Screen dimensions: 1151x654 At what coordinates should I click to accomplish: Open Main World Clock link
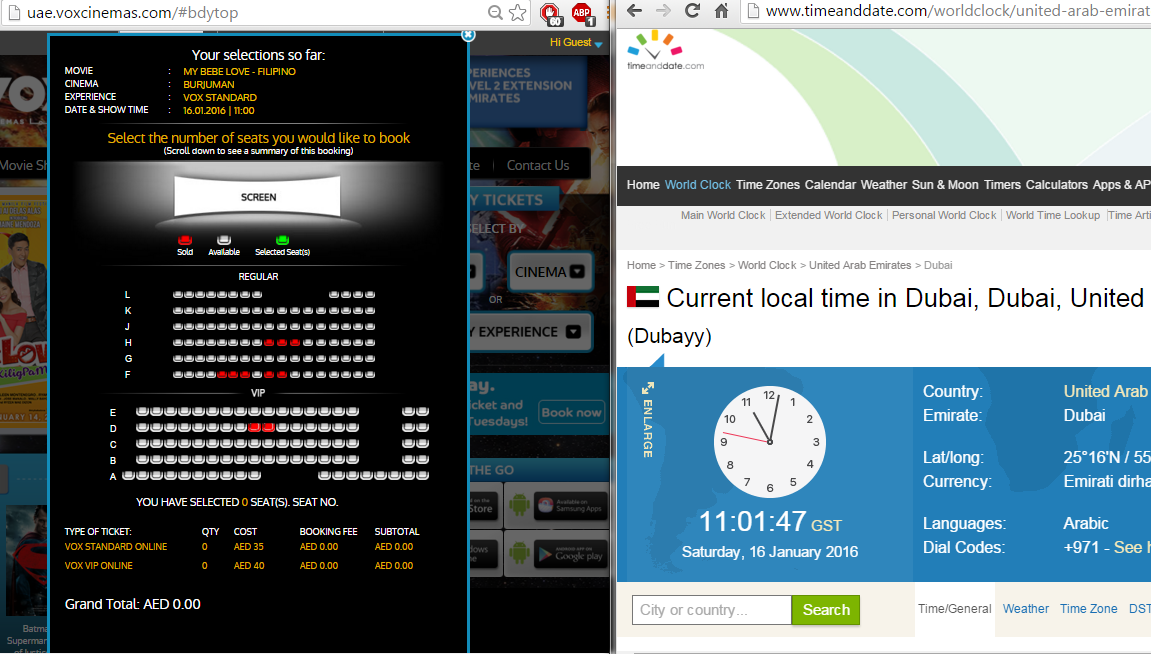(x=722, y=215)
